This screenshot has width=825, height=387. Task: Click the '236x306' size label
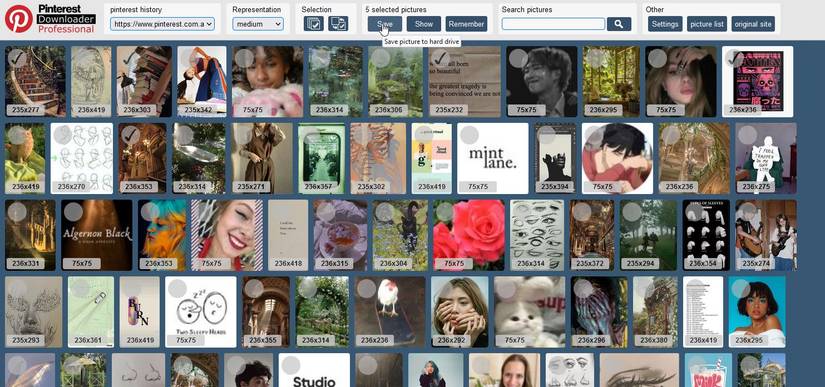pos(388,110)
